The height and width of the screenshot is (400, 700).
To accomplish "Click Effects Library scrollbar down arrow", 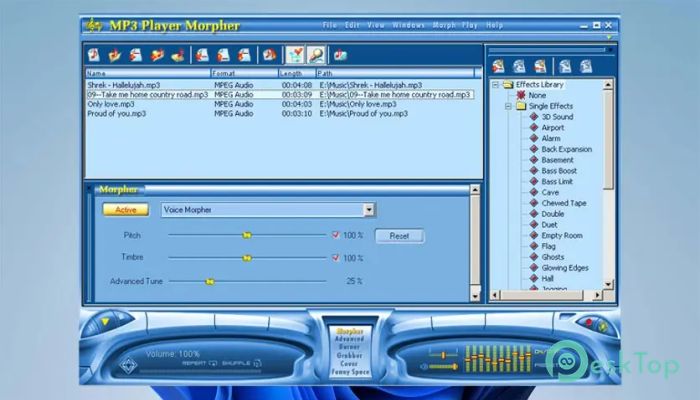I will coord(608,284).
